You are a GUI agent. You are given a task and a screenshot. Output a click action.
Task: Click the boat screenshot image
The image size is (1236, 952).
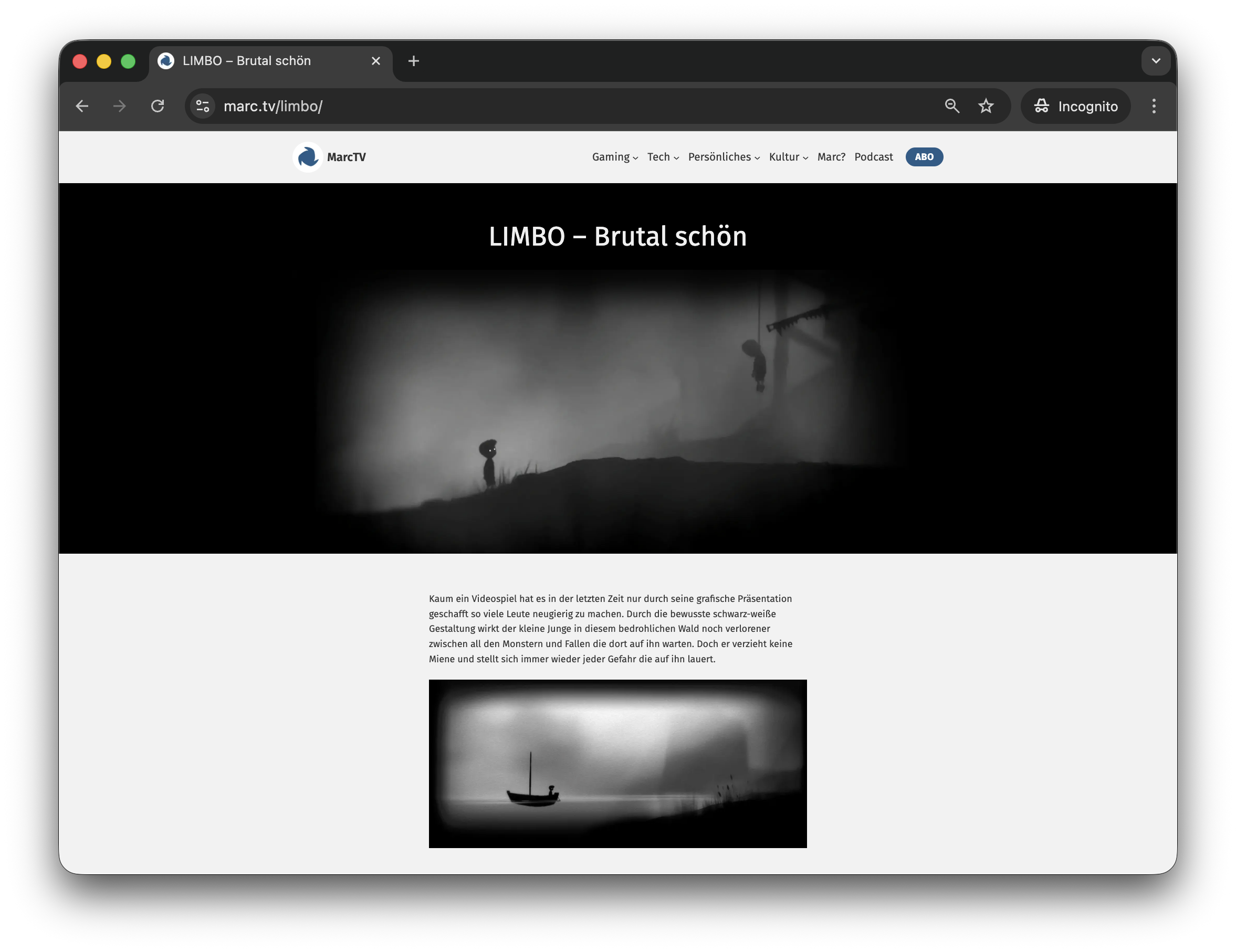click(617, 763)
